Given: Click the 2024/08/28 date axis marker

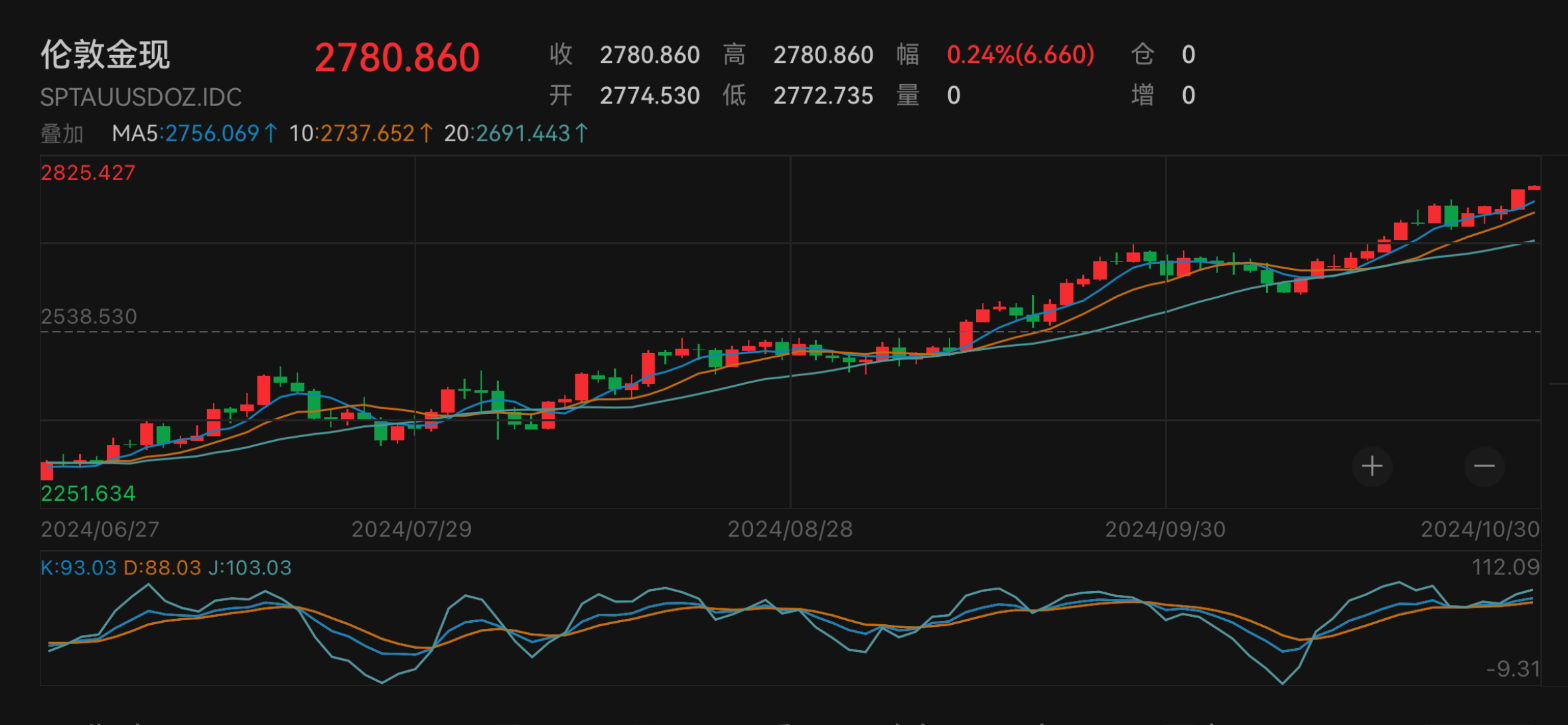Looking at the screenshot, I should [x=790, y=529].
